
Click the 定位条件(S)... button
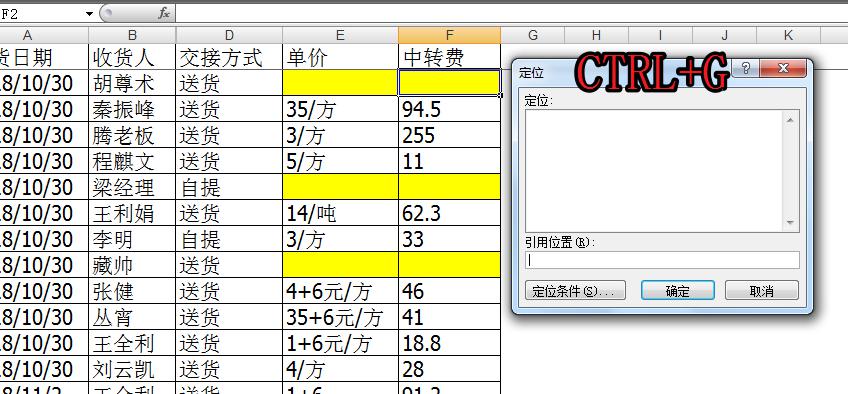coord(575,290)
